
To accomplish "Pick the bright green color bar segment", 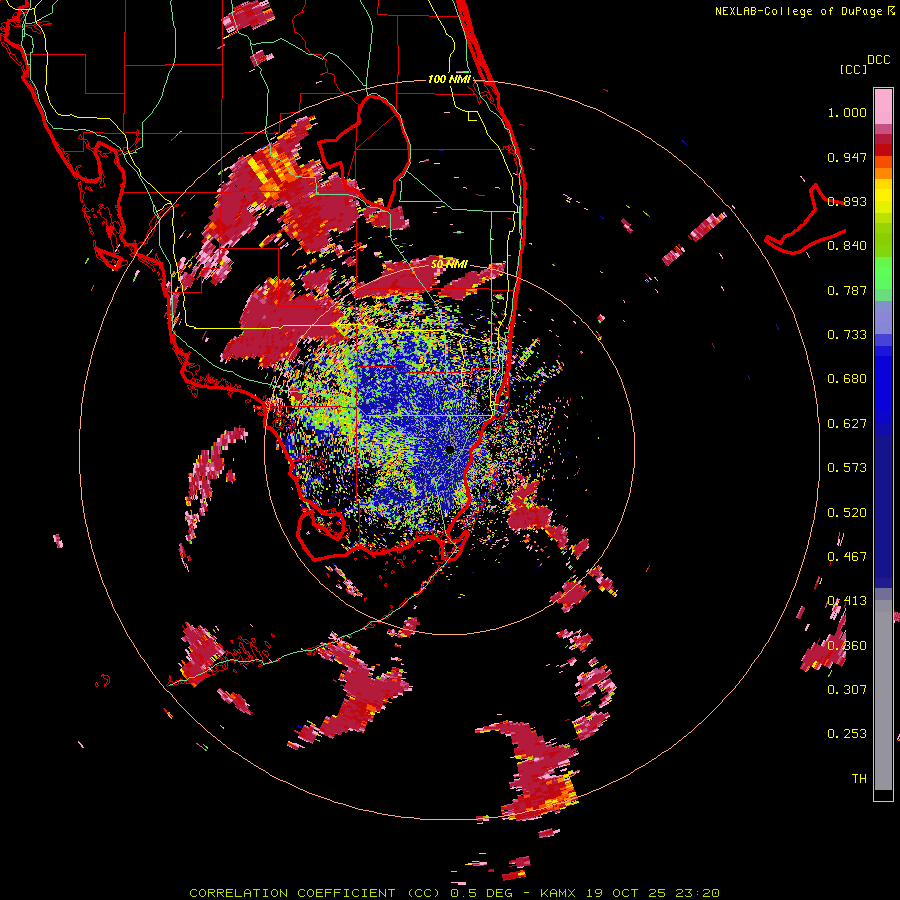I will pyautogui.click(x=883, y=273).
